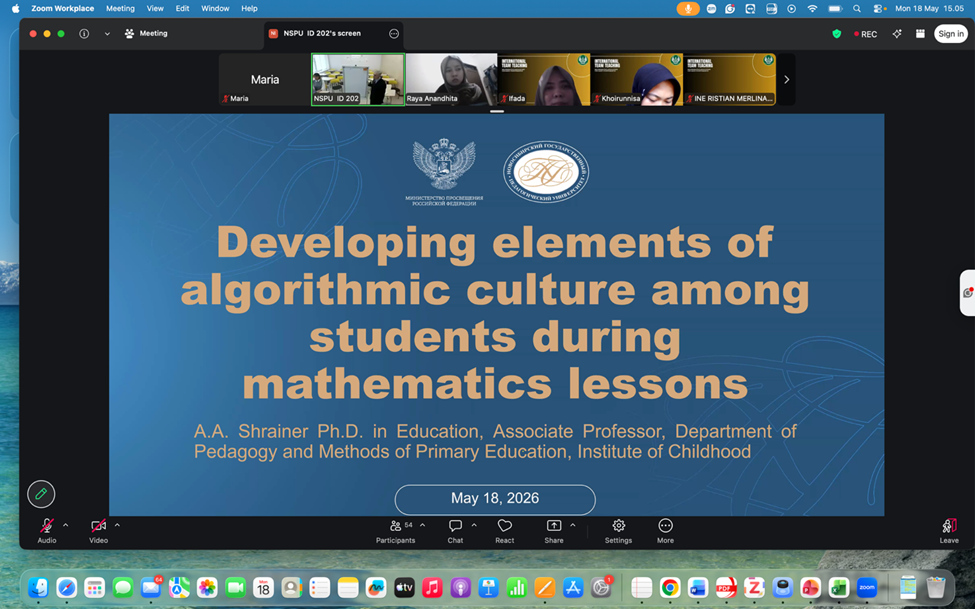Open the Participants panel
The width and height of the screenshot is (975, 609).
pyautogui.click(x=395, y=531)
